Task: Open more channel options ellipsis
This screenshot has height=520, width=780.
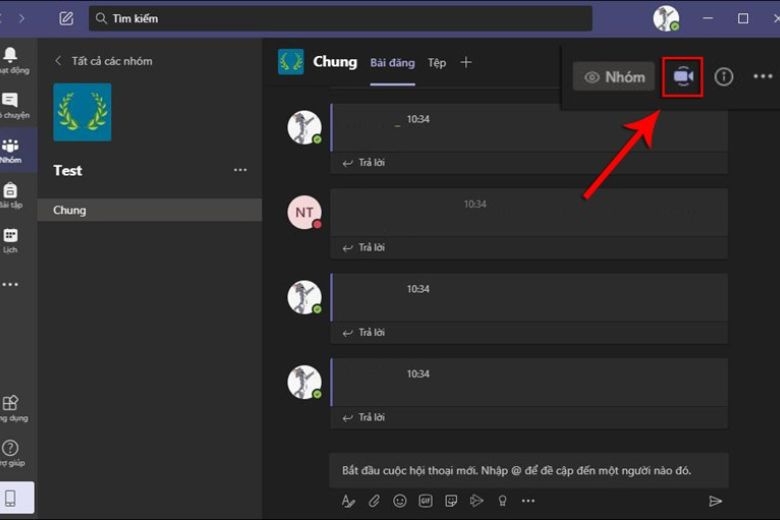Action: [763, 77]
